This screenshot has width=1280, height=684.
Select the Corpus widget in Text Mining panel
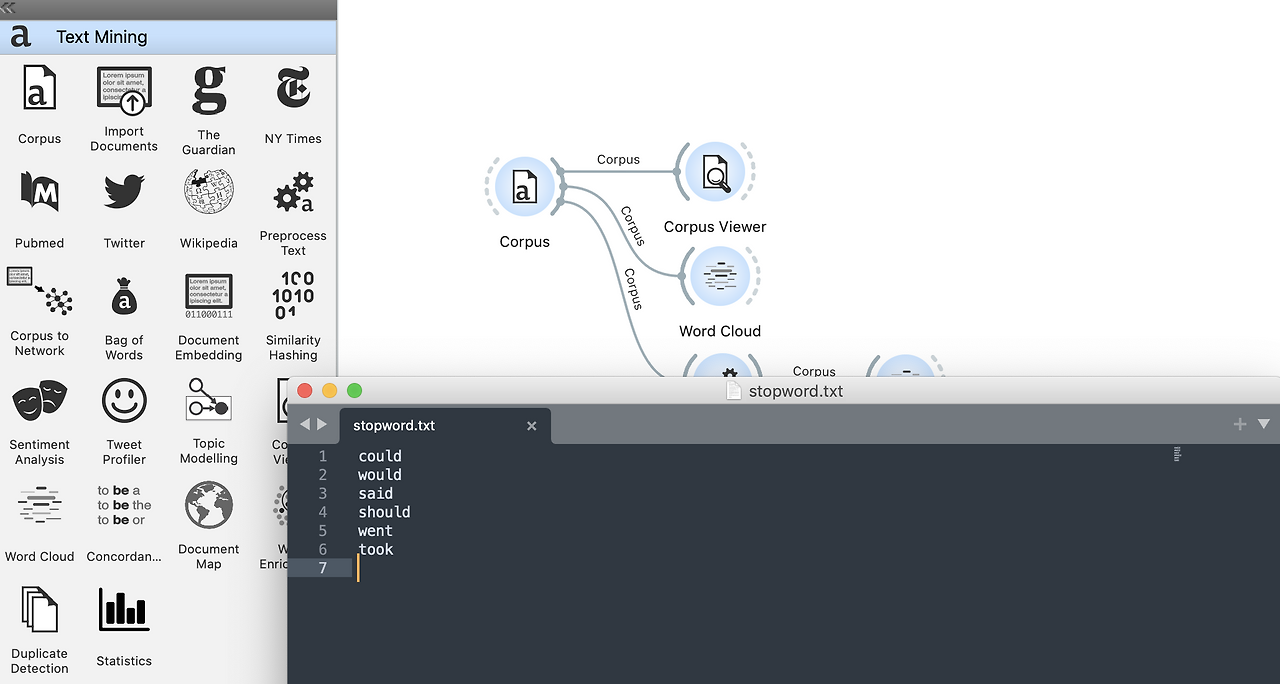[39, 104]
